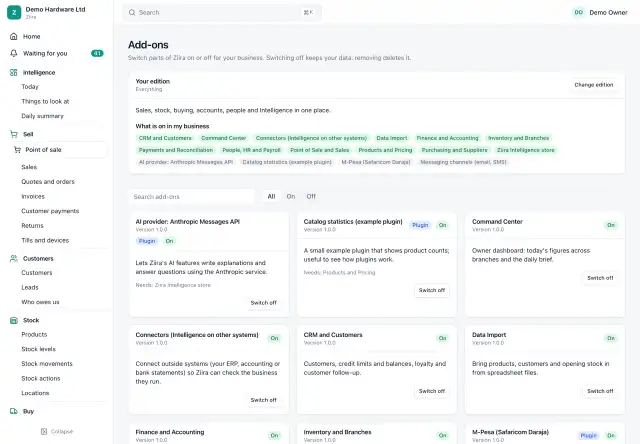Click the bell icon for Waiting for you
The width and height of the screenshot is (640, 444).
[13, 53]
